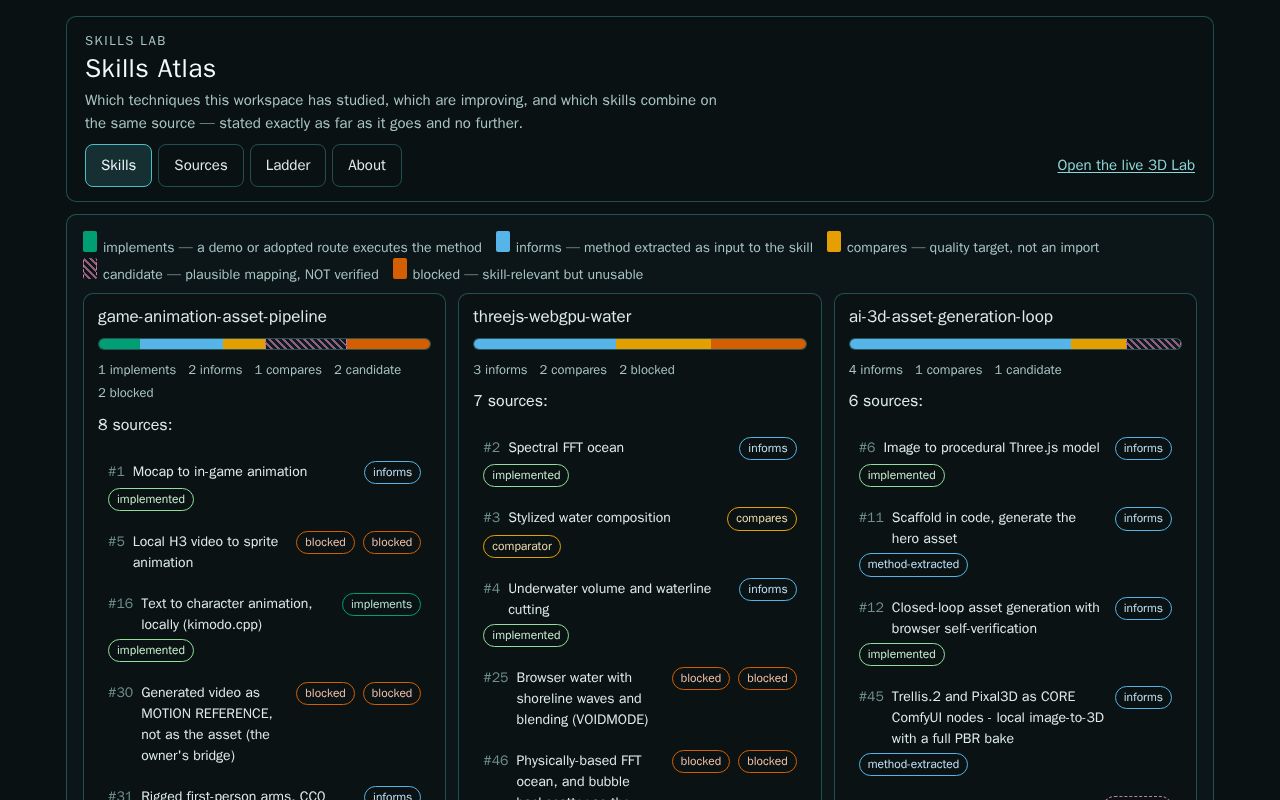The image size is (1280, 800).
Task: Click the implements badge on source #16
Action: [381, 604]
